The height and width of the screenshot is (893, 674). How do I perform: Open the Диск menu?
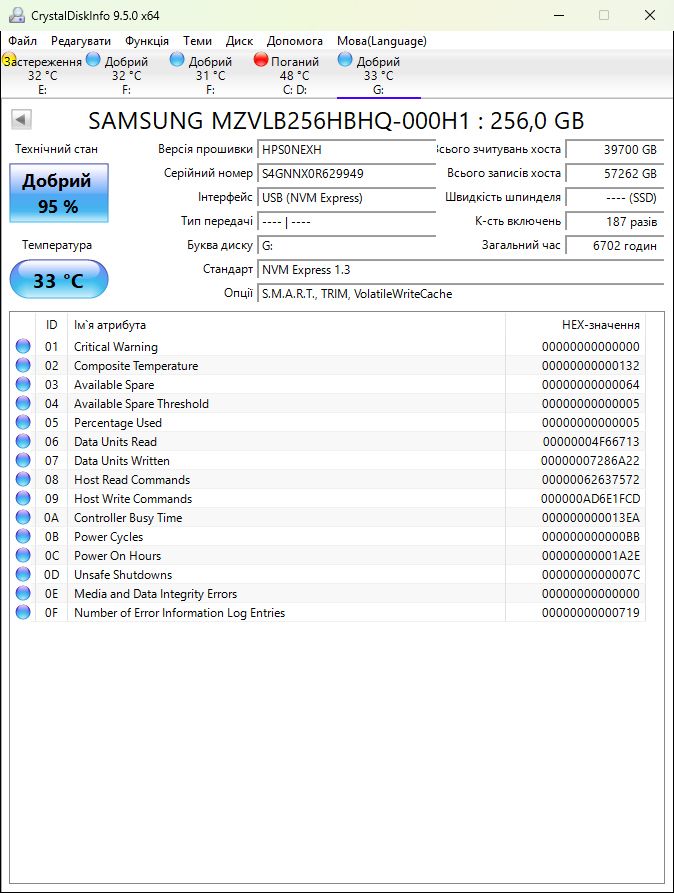pyautogui.click(x=239, y=41)
